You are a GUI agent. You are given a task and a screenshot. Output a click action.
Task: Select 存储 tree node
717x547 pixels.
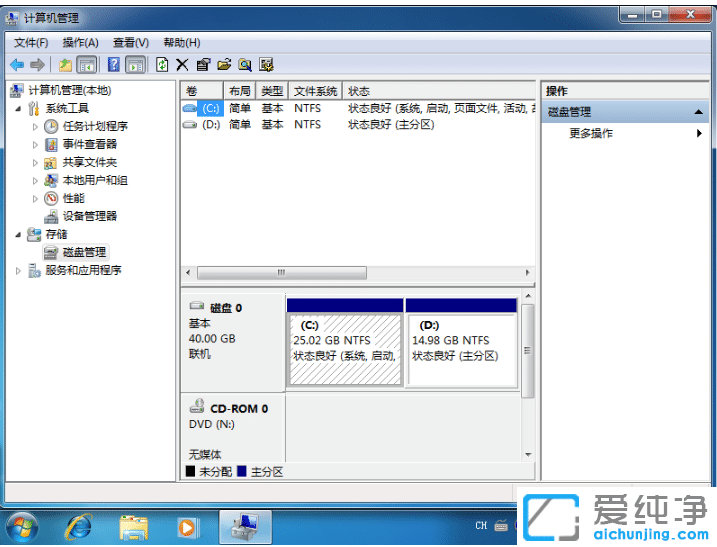pyautogui.click(x=56, y=234)
